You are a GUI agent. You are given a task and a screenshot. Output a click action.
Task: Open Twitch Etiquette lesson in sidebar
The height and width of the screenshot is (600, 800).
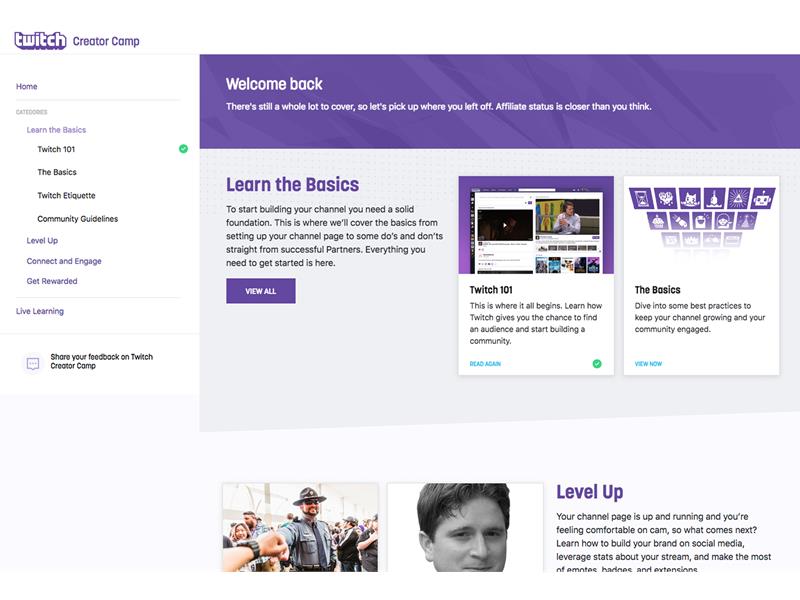pos(66,195)
